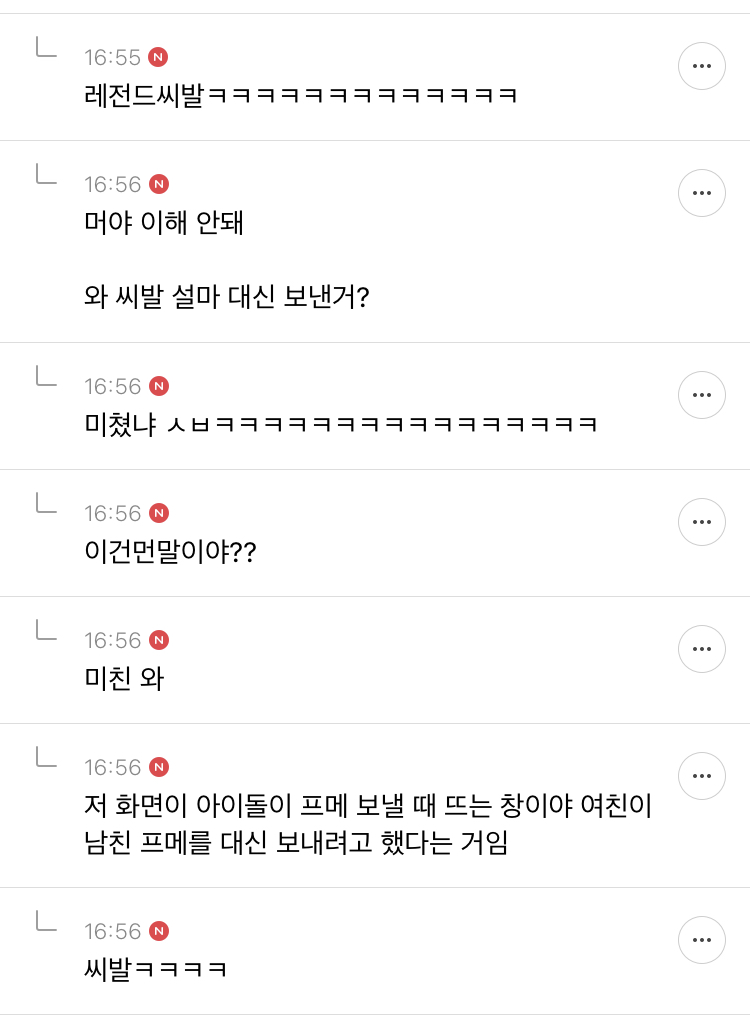The height and width of the screenshot is (1022, 750).
Task: Tap the more button beside "미친 와"
Action: (701, 649)
